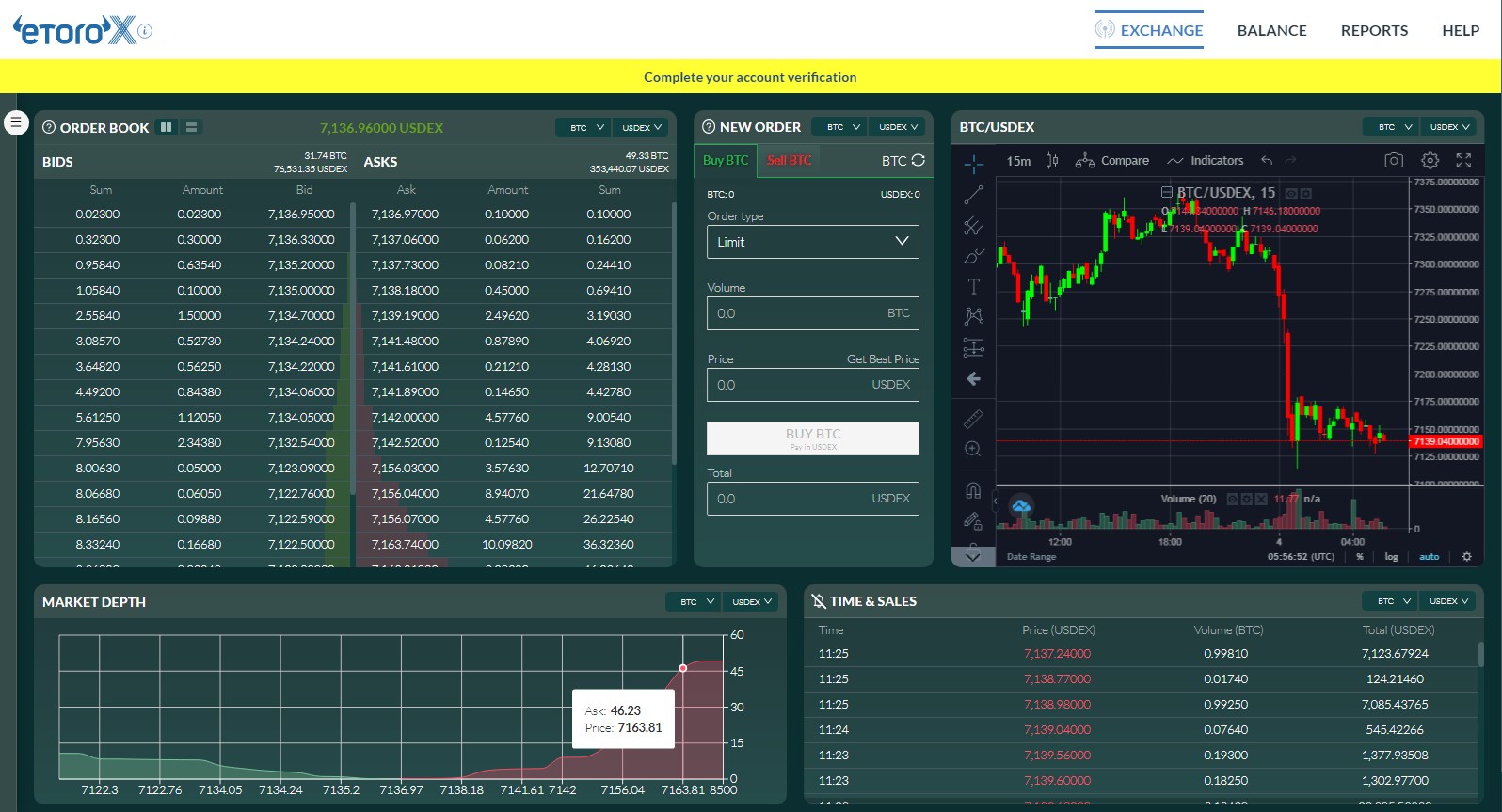
Task: Toggle magnet mode in the chart toolbar
Action: click(973, 489)
